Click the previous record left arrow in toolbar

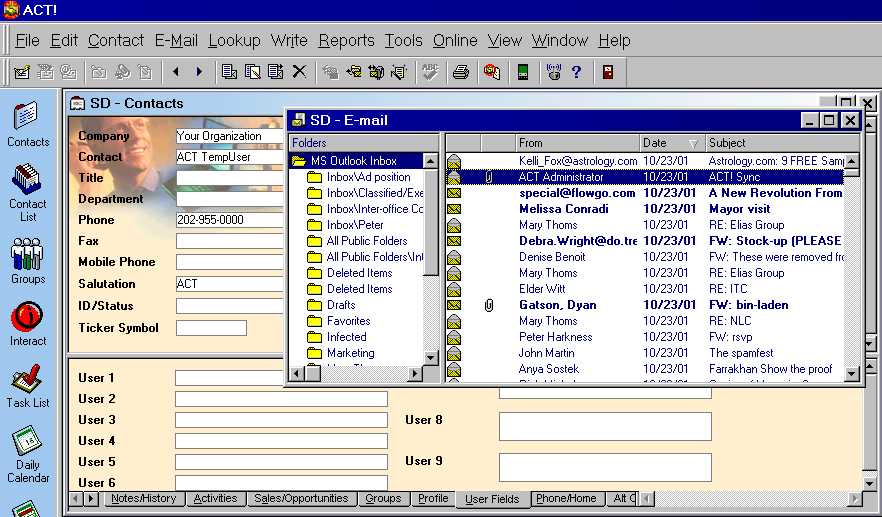(x=176, y=72)
